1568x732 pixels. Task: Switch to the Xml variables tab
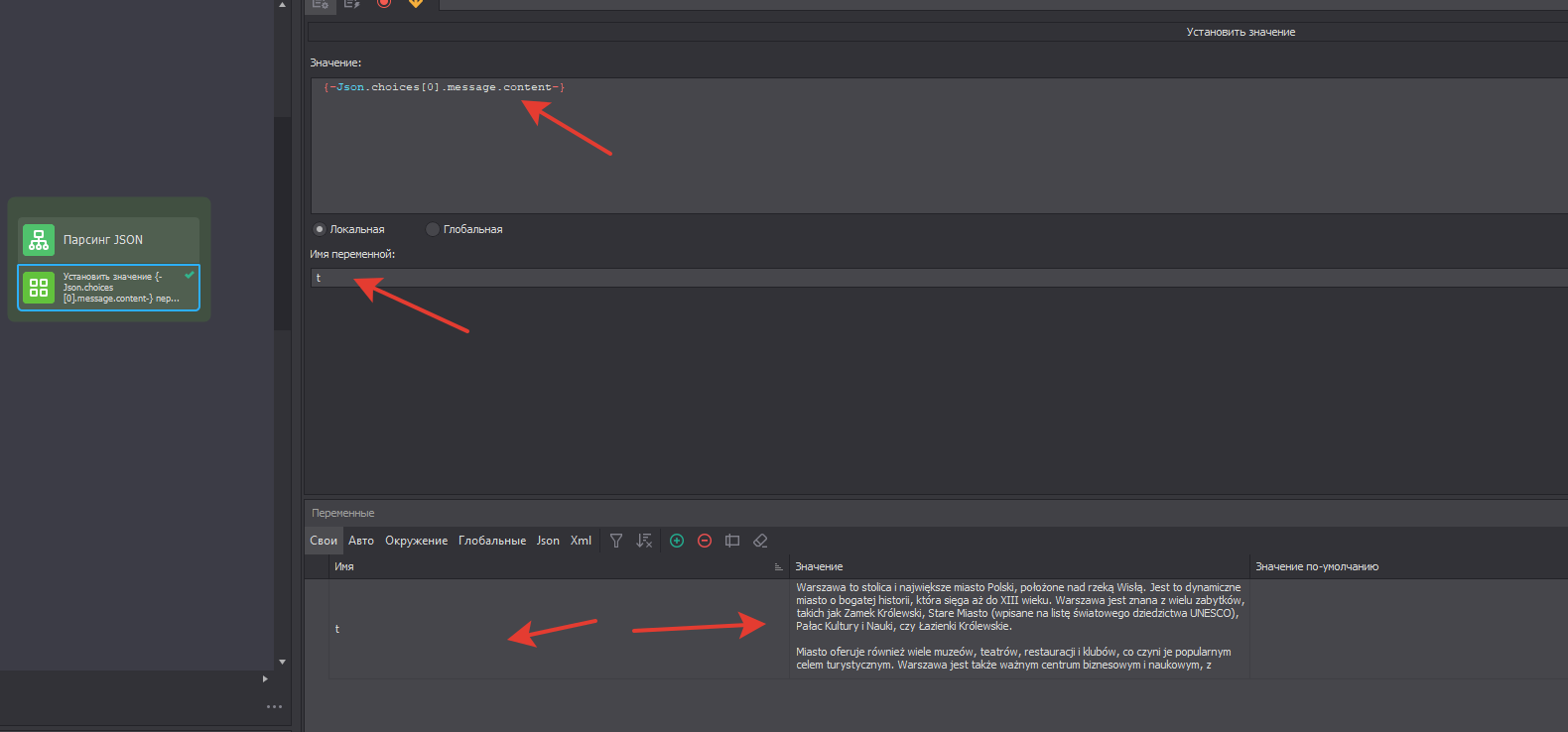click(581, 541)
